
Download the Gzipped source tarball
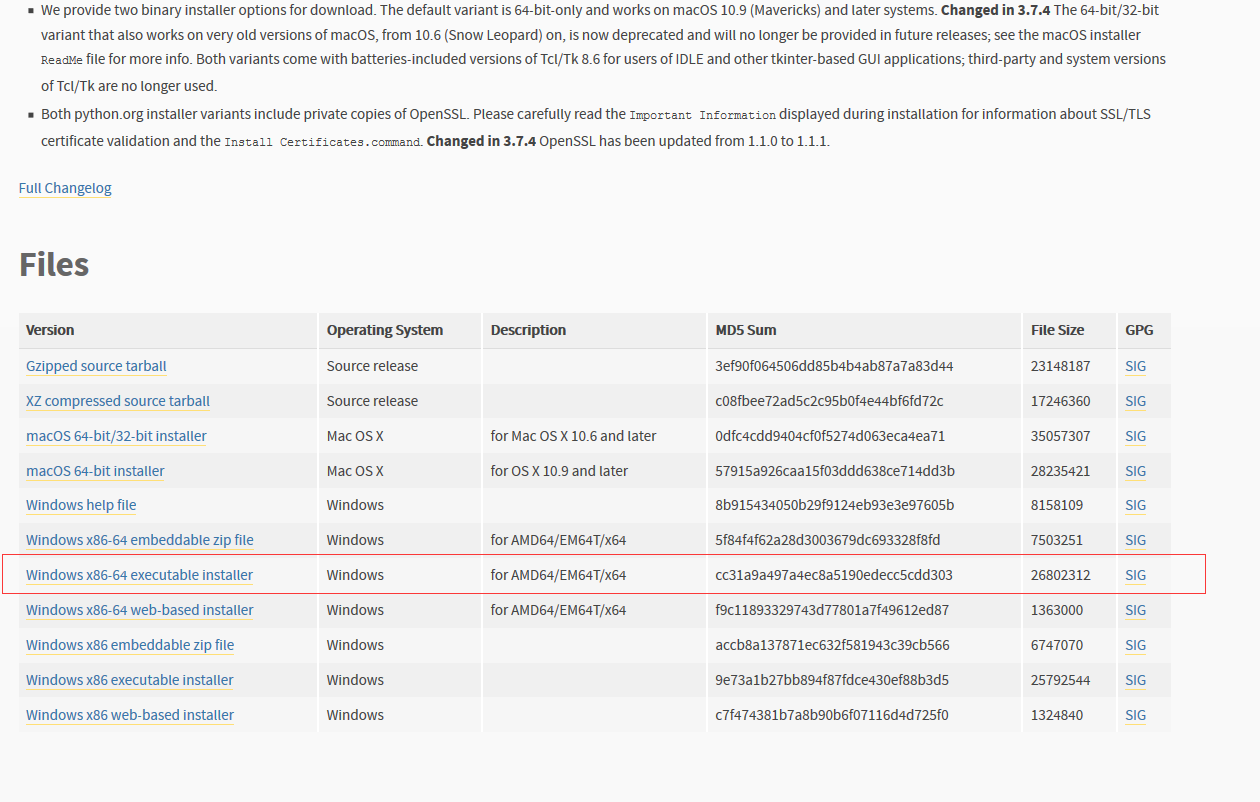point(96,366)
